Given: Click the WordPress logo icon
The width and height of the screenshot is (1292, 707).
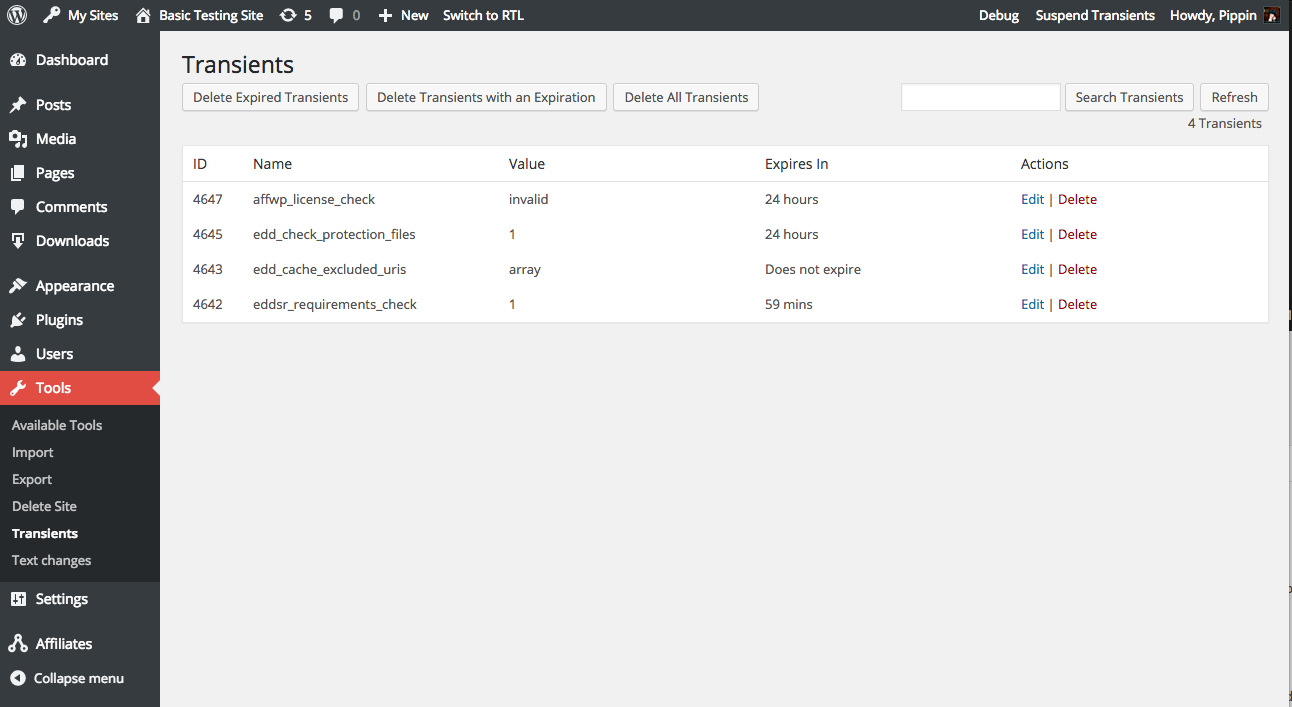Looking at the screenshot, I should point(17,15).
